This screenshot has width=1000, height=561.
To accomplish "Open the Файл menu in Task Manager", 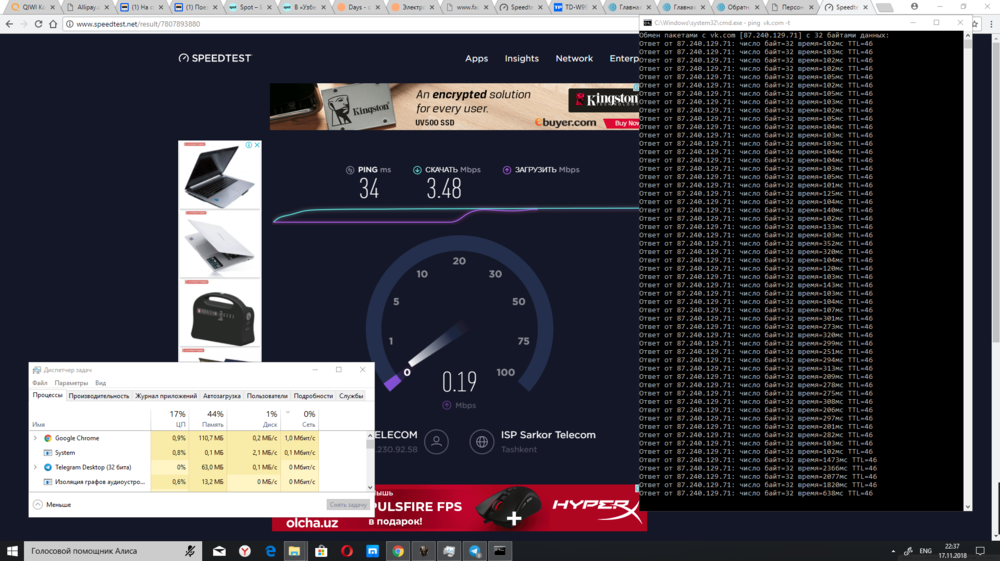I will click(x=40, y=383).
